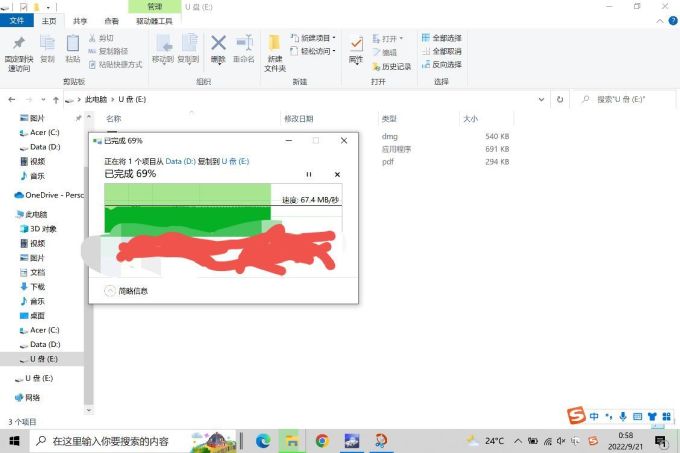Open OneDrive - Personal in sidebar
The height and width of the screenshot is (453, 680).
[x=49, y=196]
